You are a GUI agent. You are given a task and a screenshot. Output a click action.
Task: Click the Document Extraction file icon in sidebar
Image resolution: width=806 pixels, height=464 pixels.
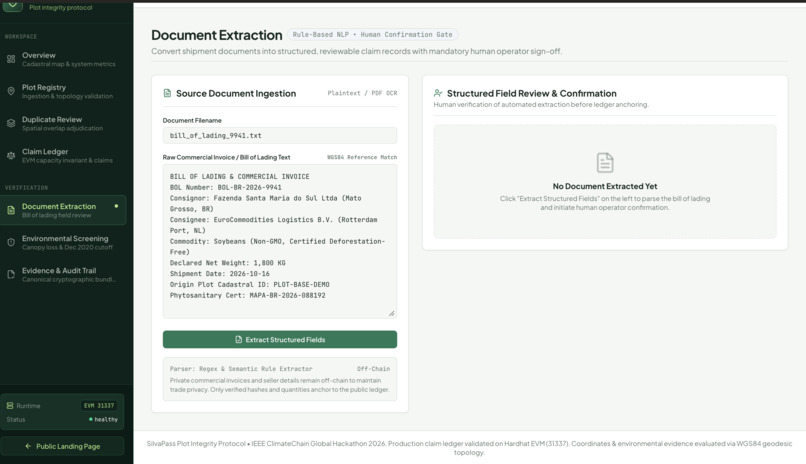coord(11,210)
